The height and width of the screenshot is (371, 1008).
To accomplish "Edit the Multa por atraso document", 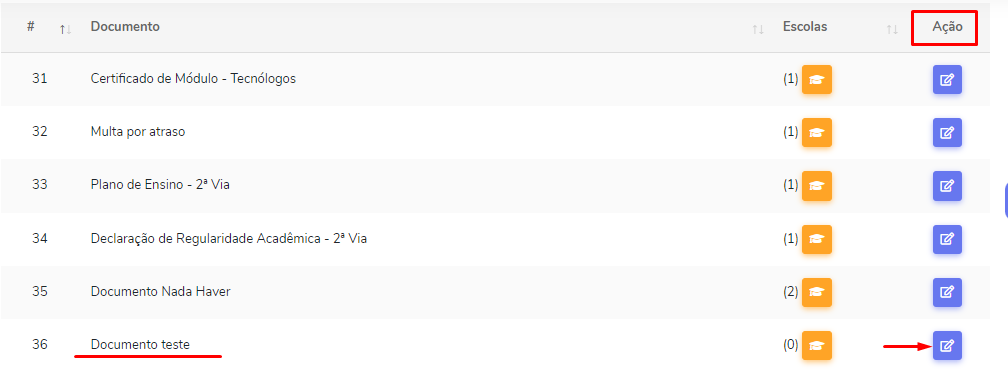I will [947, 132].
